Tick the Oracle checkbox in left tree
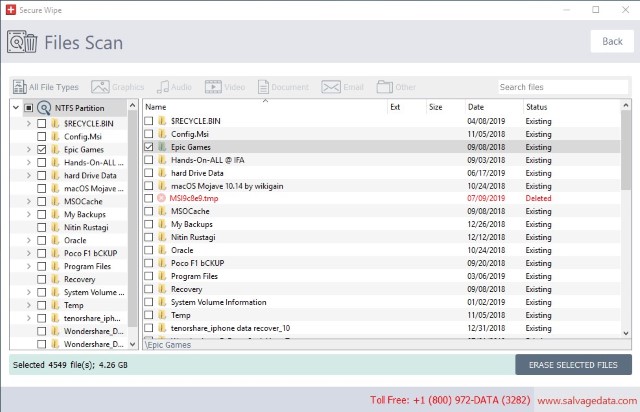 [41, 240]
